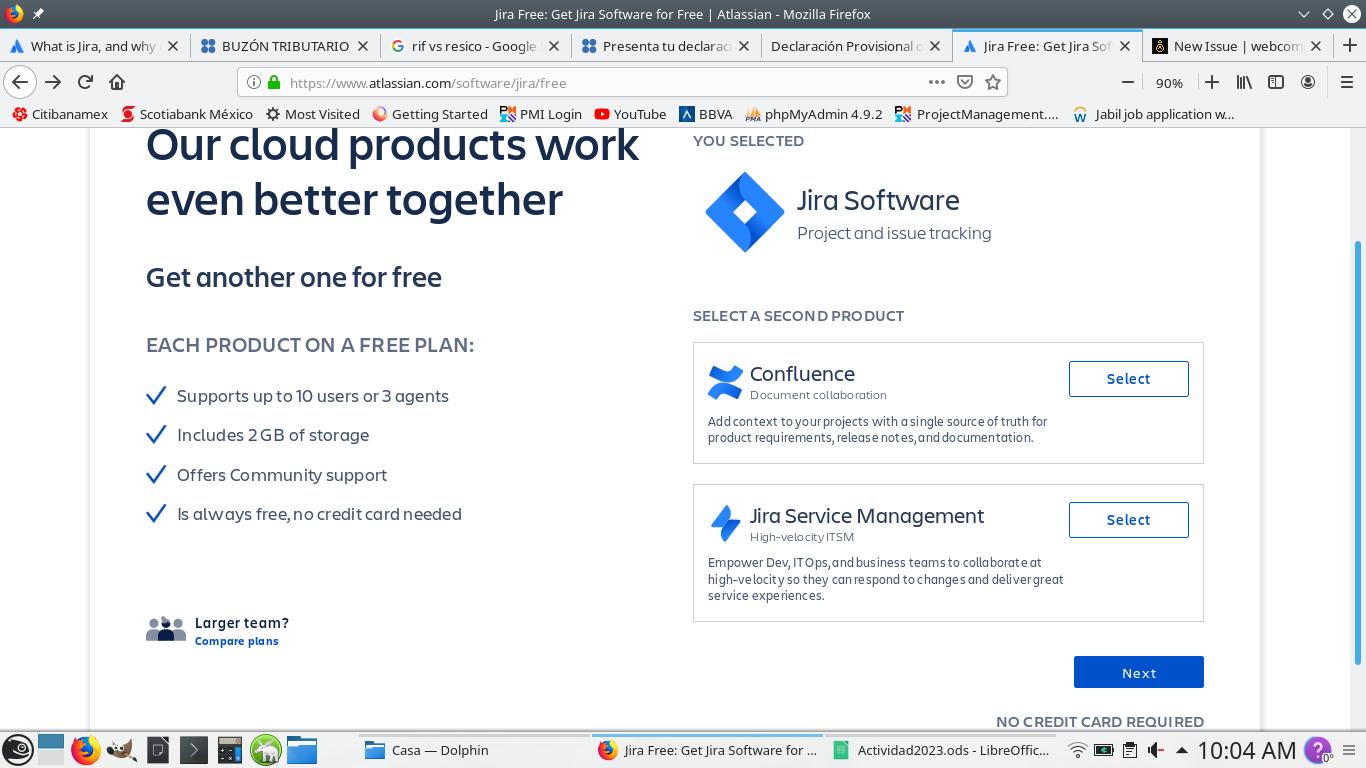The height and width of the screenshot is (768, 1366).
Task: Click the Confluence logo icon
Action: [725, 381]
